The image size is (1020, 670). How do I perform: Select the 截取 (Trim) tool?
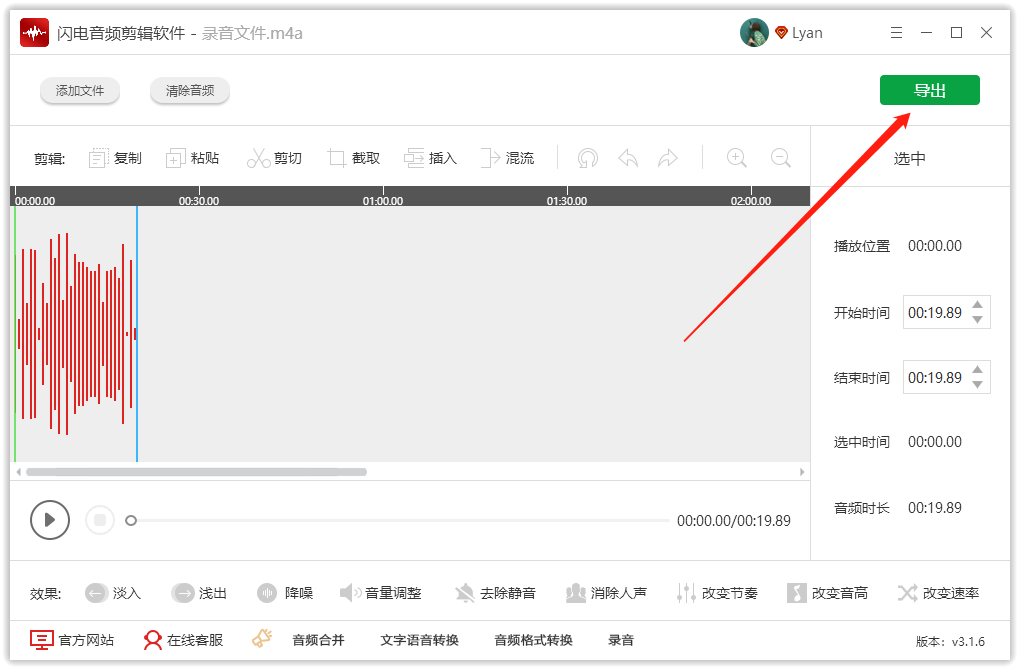point(354,157)
